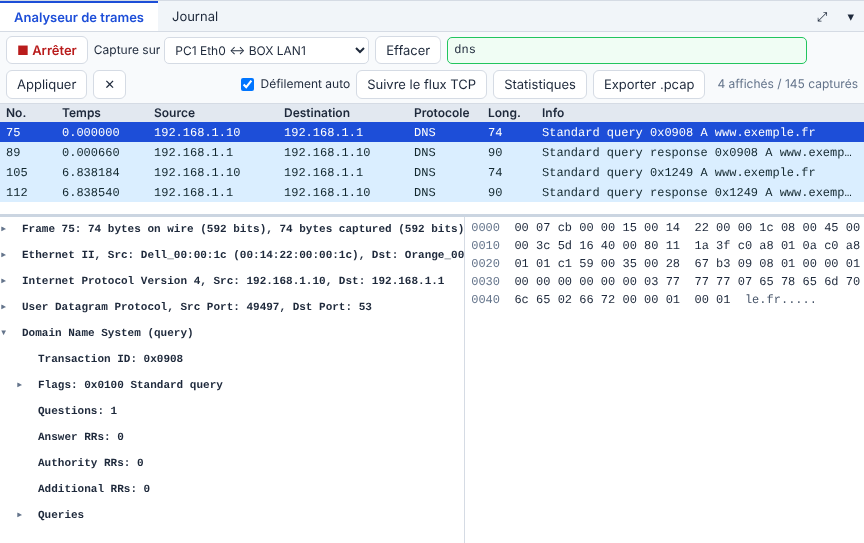Click time value 6.838184

point(90,172)
